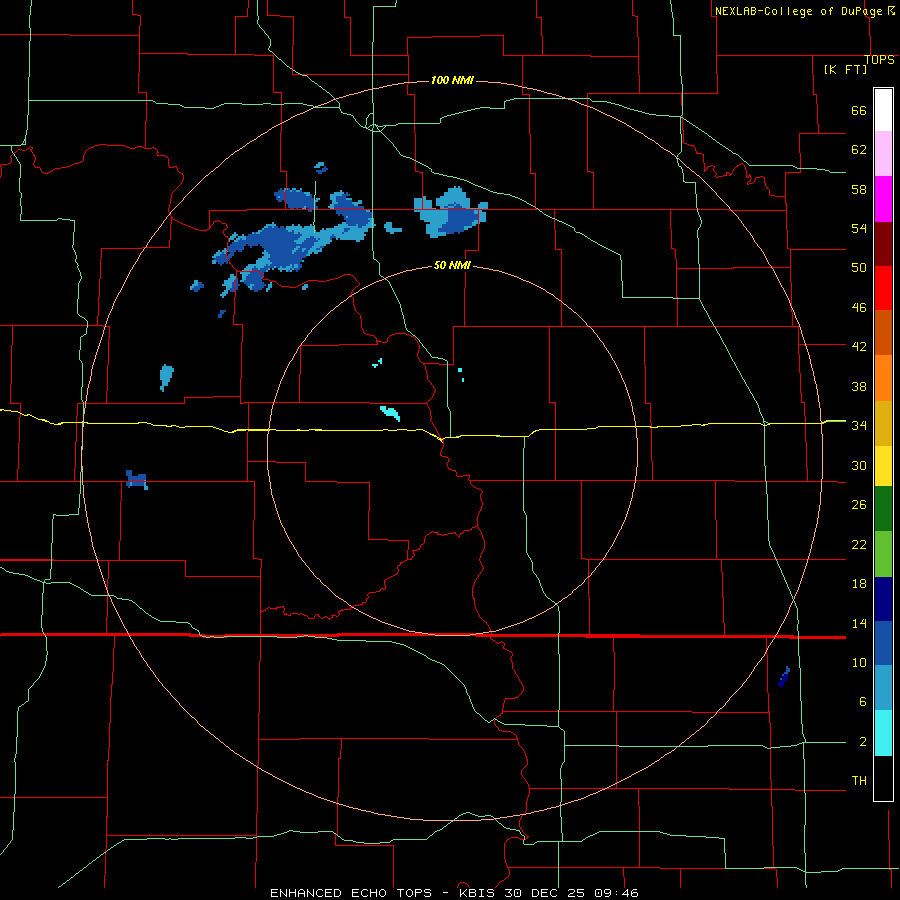This screenshot has height=900, width=900.
Task: Click the light green swatch near 22
Action: tap(883, 554)
